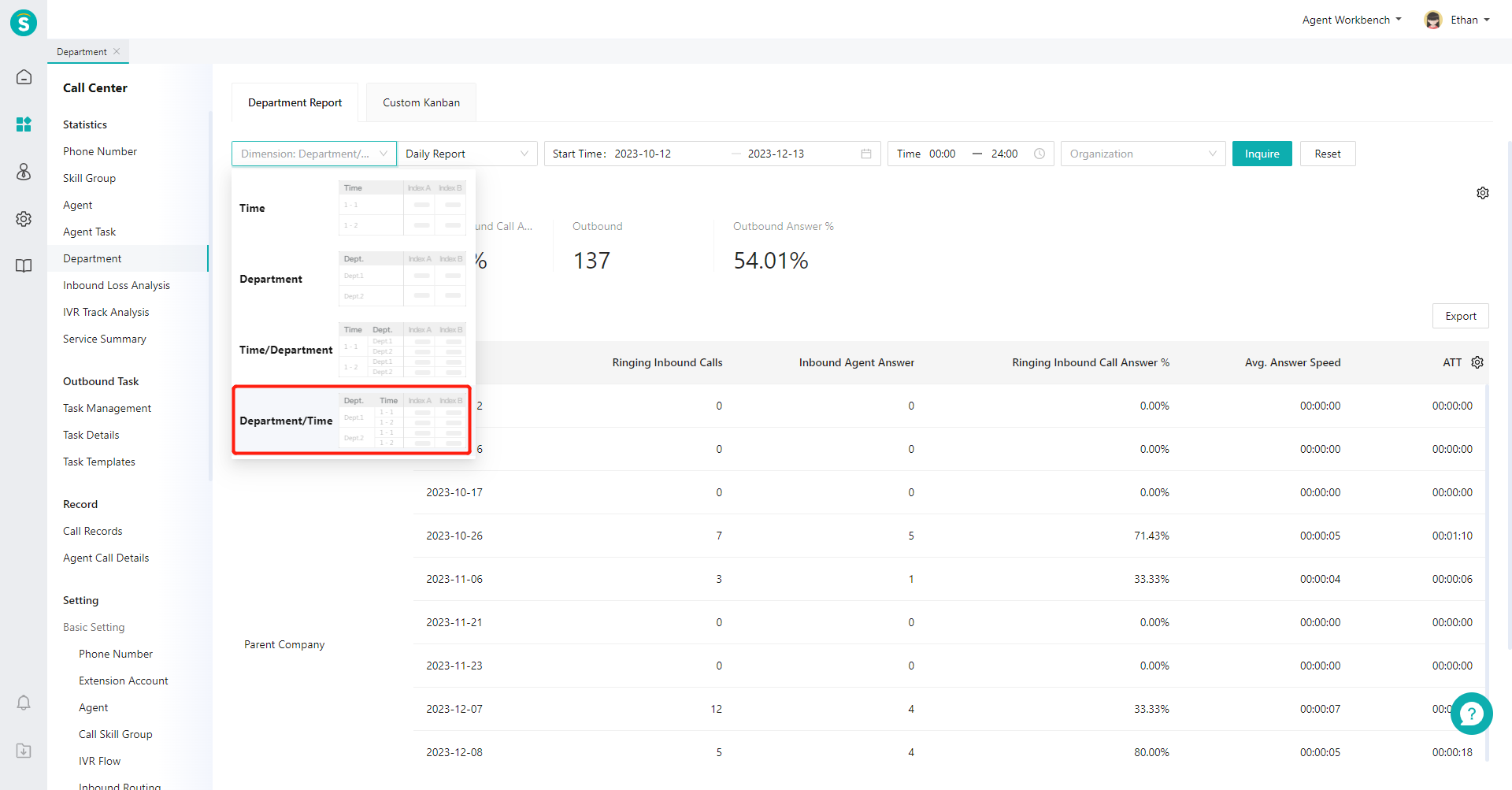
Task: Open Task Details
Action: coord(91,435)
